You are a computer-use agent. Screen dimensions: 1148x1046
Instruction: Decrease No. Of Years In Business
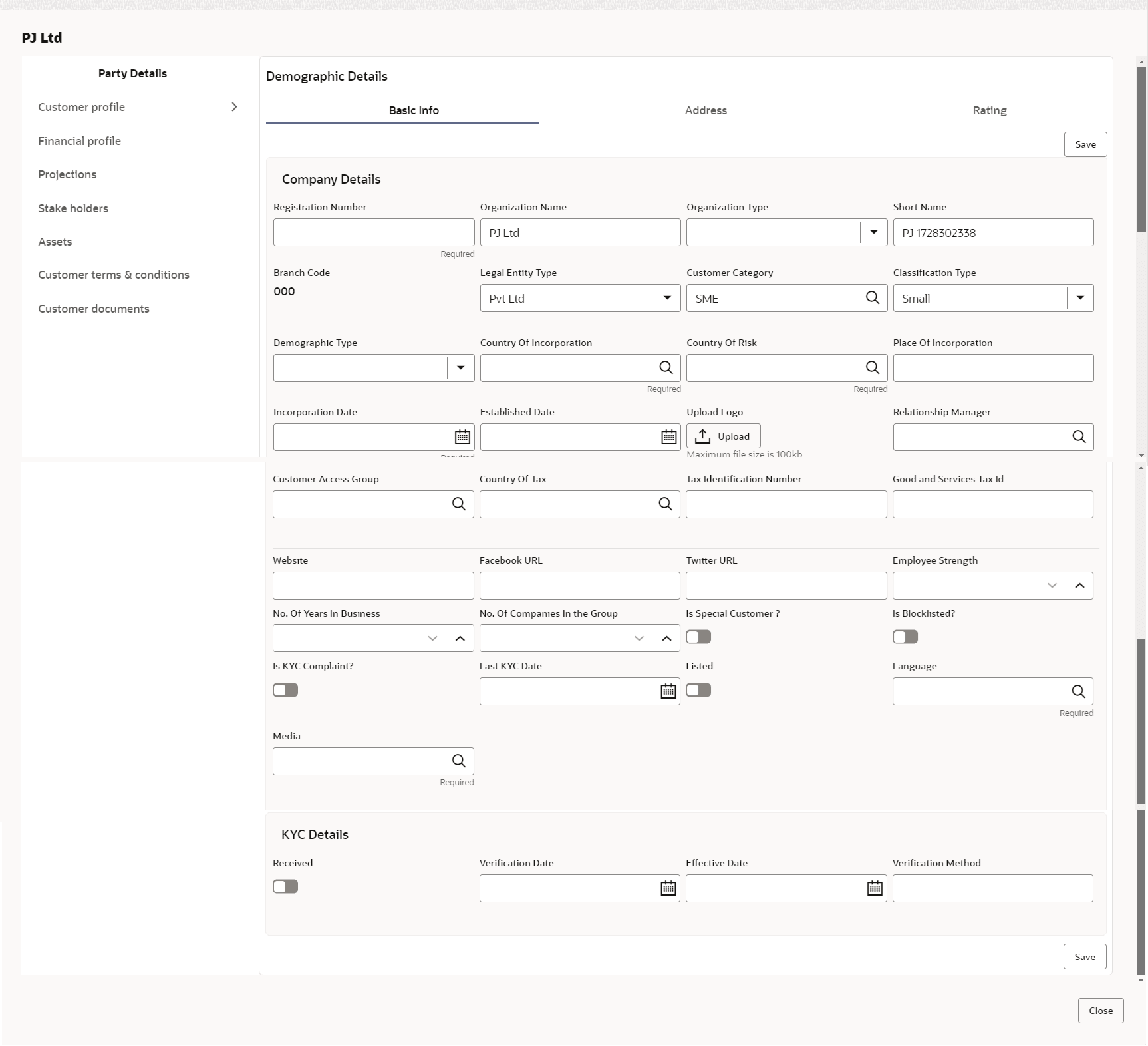[433, 639]
